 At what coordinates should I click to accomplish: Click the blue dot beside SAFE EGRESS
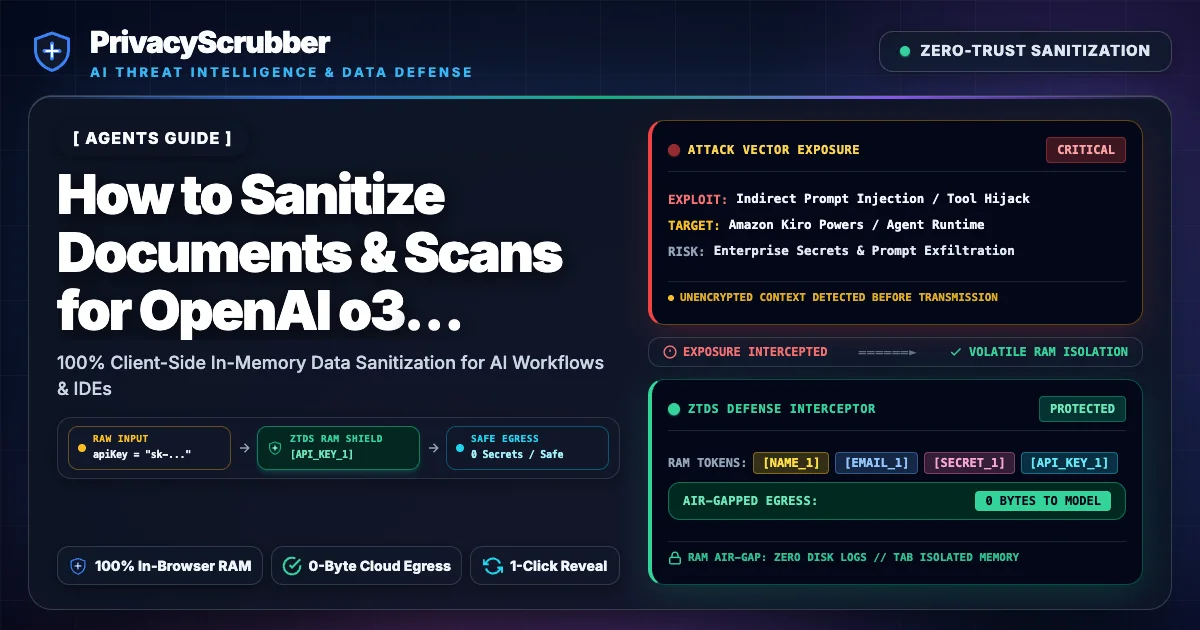coord(458,448)
